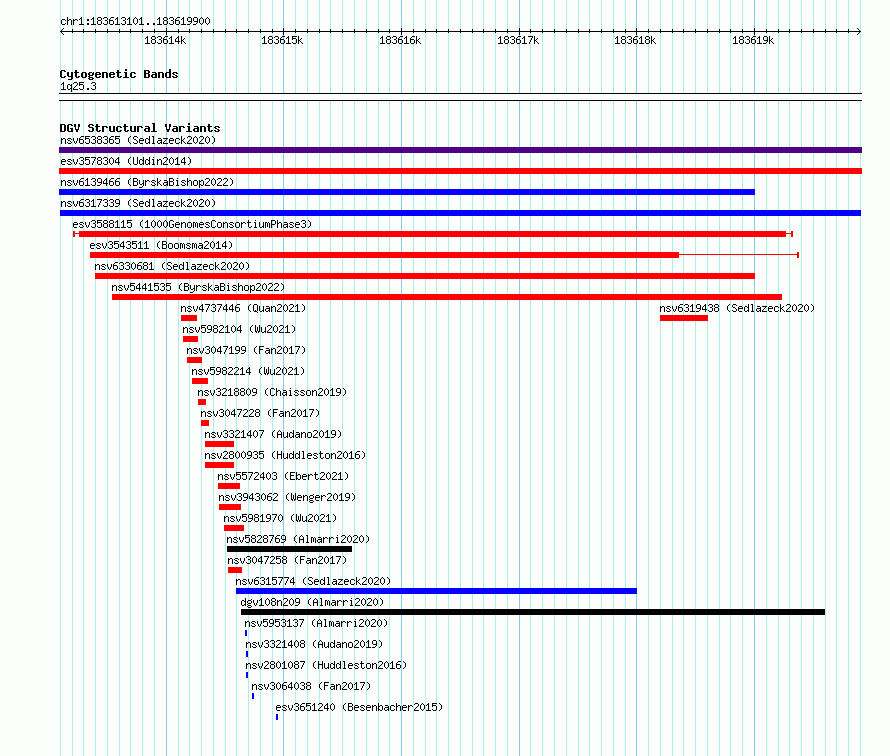
Task: Click the nsv6139466 (ByrskaBishop2022) label
Action: [147, 182]
